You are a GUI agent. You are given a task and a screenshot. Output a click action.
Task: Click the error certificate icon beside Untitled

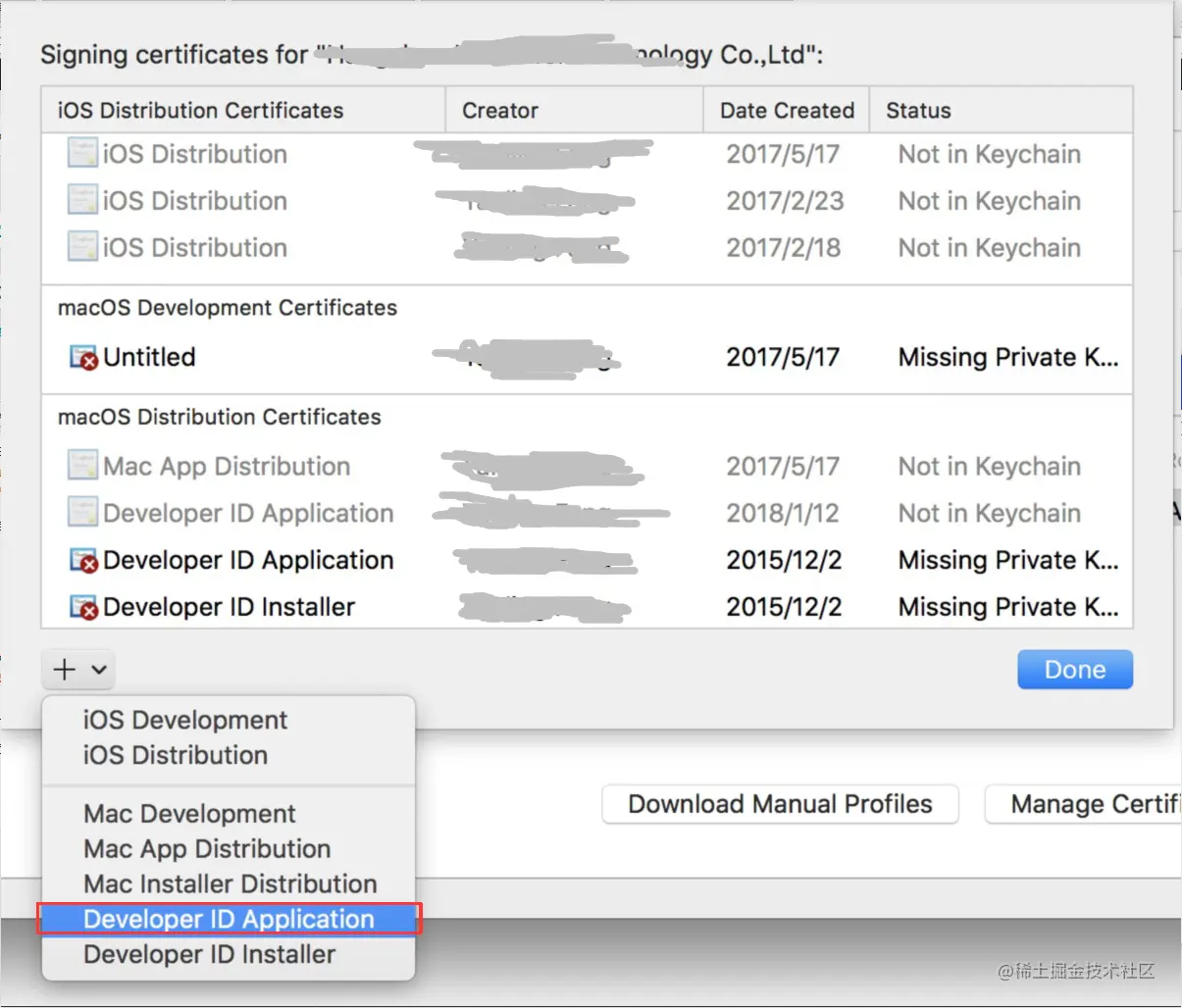83,357
